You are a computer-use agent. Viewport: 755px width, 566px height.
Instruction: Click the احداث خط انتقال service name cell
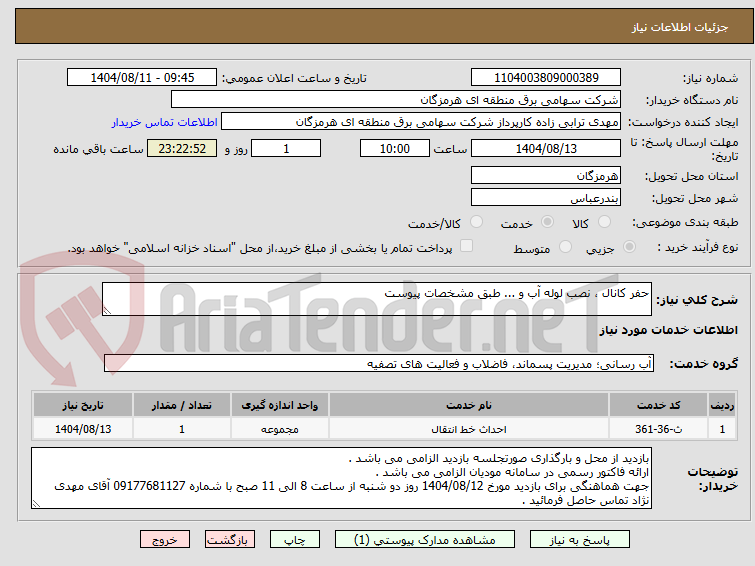(469, 429)
